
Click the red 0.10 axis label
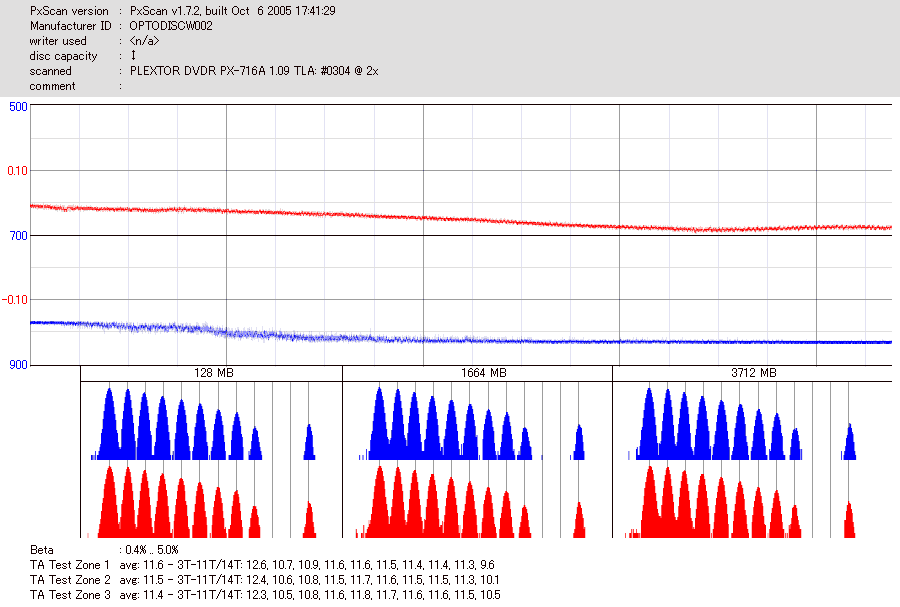click(x=17, y=171)
